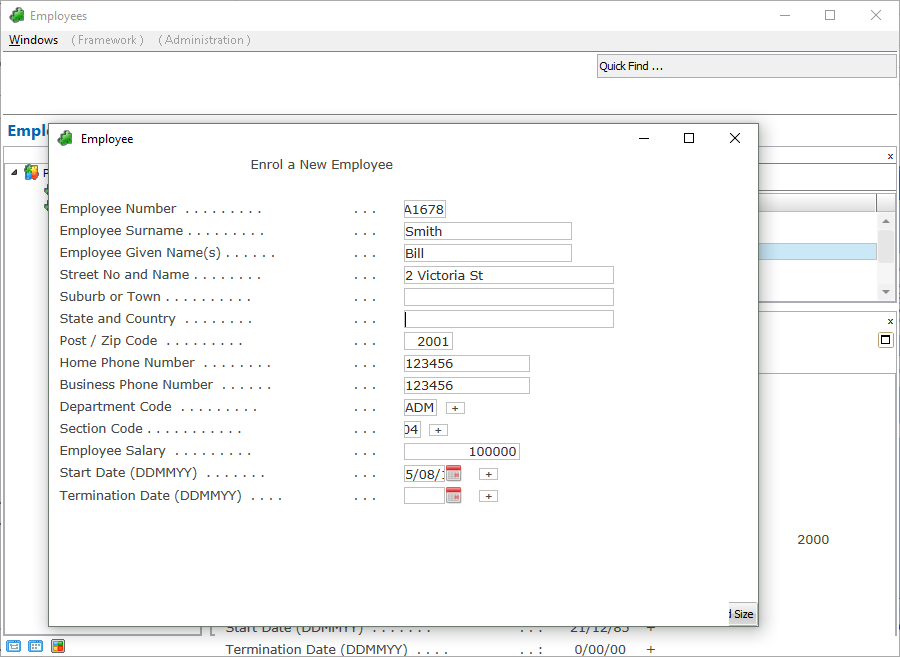Open Section Code prompt plus button
Viewport: 900px width, 657px height.
point(438,430)
